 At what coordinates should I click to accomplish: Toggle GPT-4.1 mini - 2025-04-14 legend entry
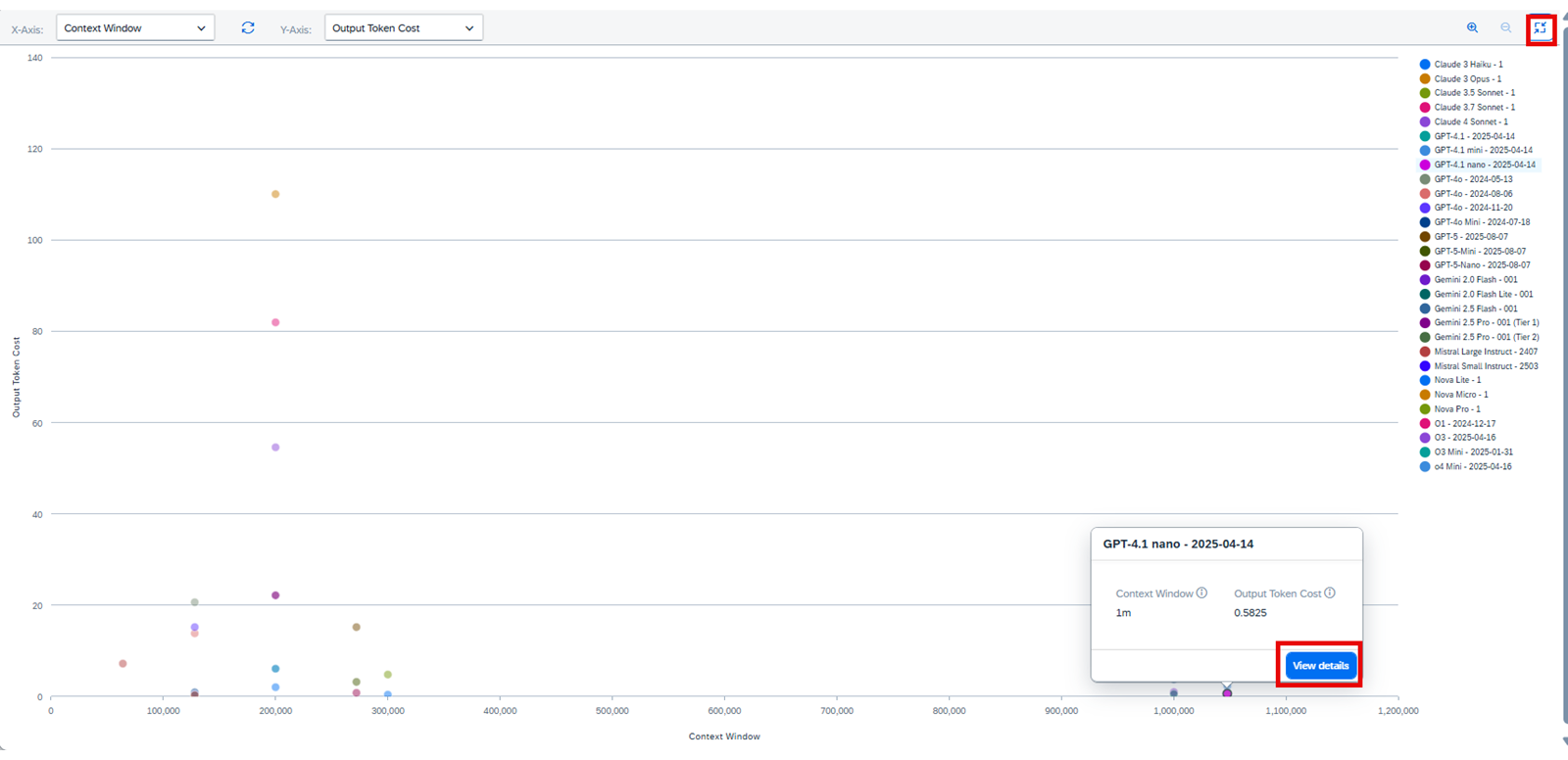pyautogui.click(x=1476, y=151)
